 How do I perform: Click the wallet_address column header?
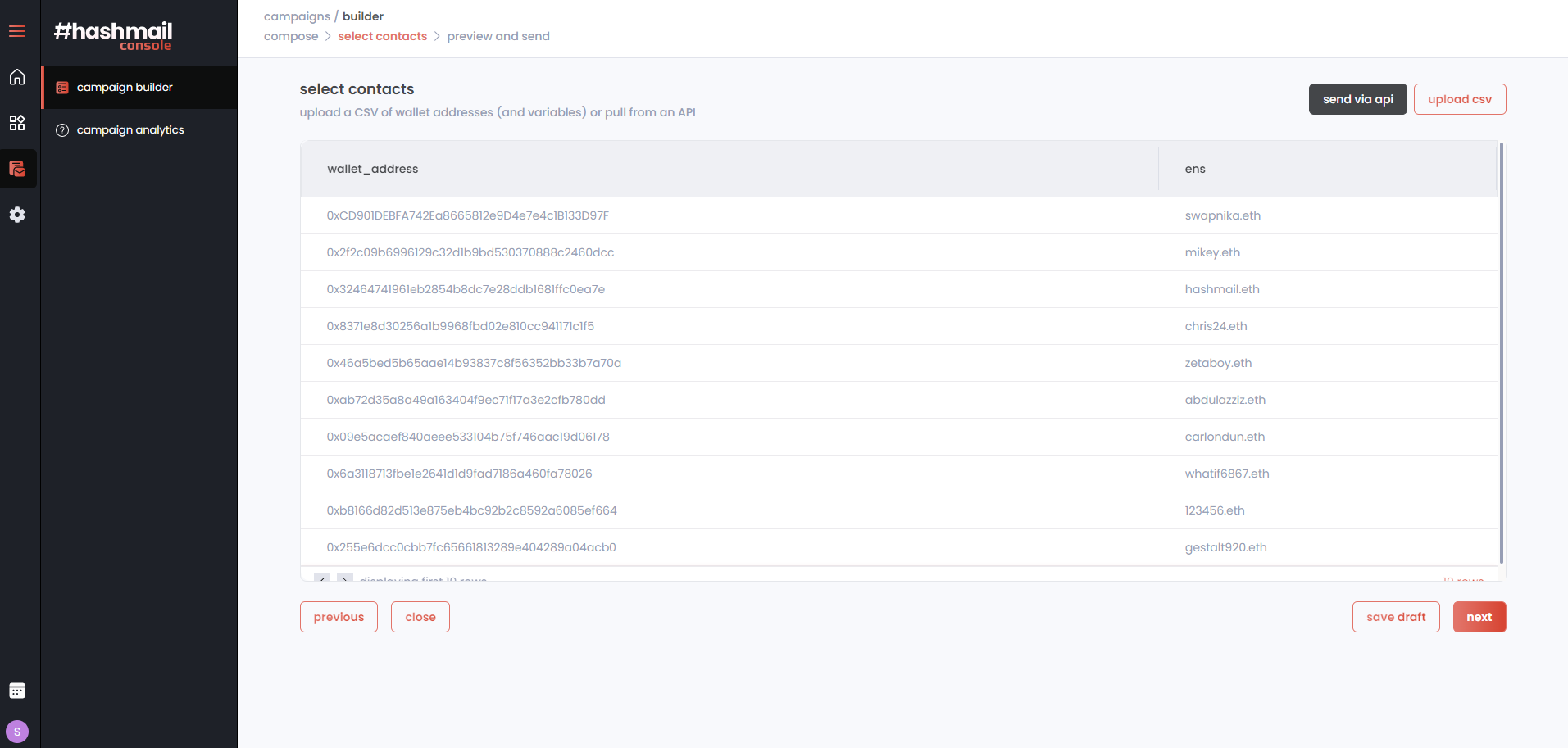click(x=729, y=169)
